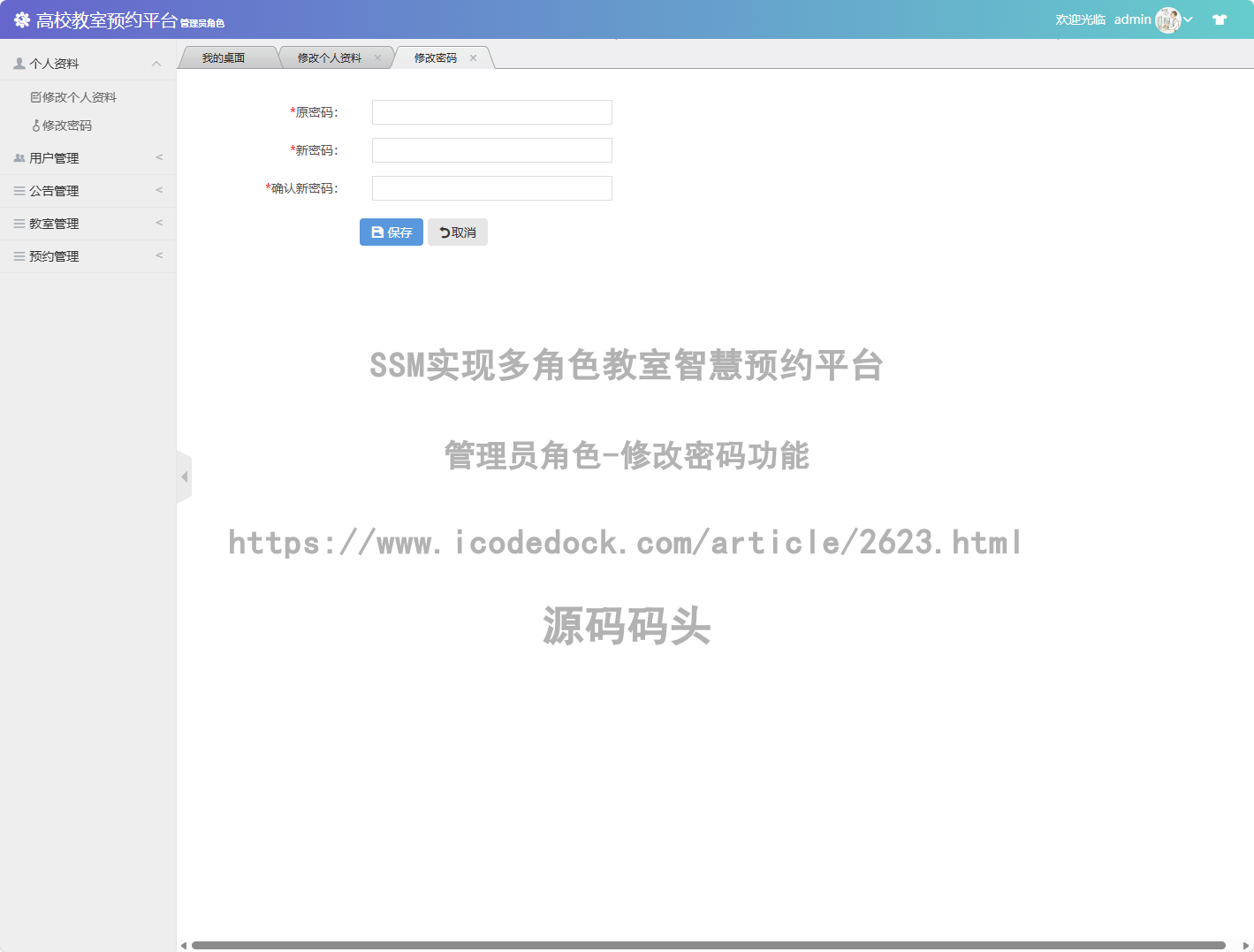Click the key icon next to 修改密码
The image size is (1254, 952).
36,125
